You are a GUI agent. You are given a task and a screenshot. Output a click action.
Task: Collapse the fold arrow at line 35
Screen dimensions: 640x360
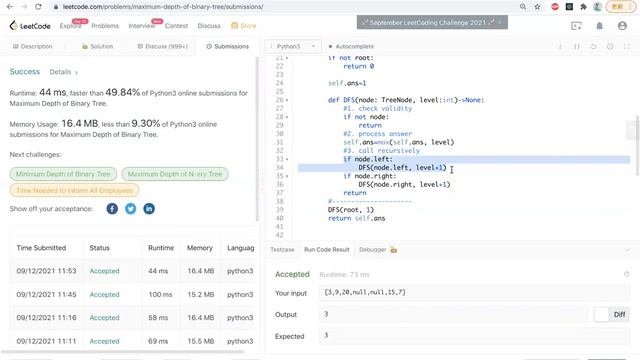click(287, 176)
